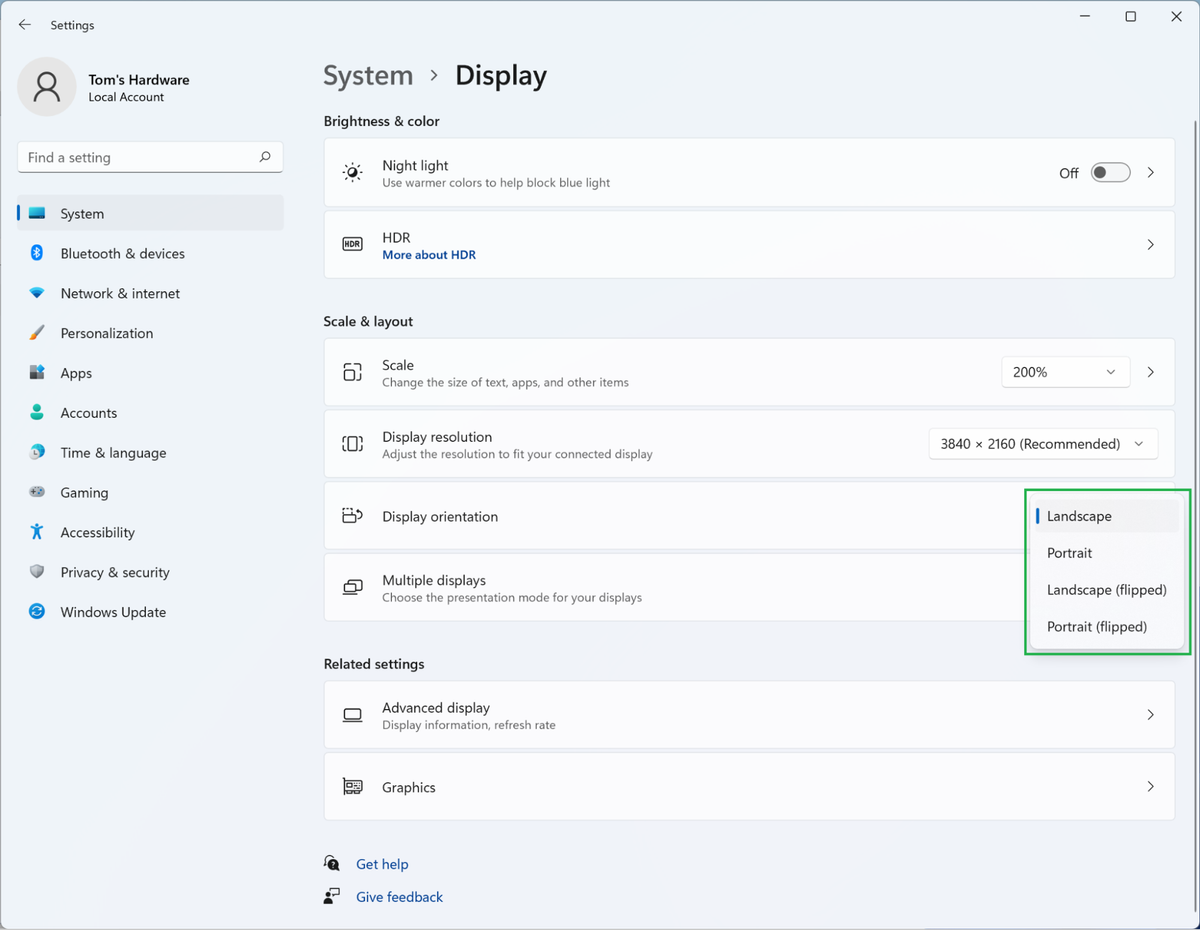The width and height of the screenshot is (1200, 930).
Task: Select Landscape (flipped) orientation
Action: (x=1106, y=589)
